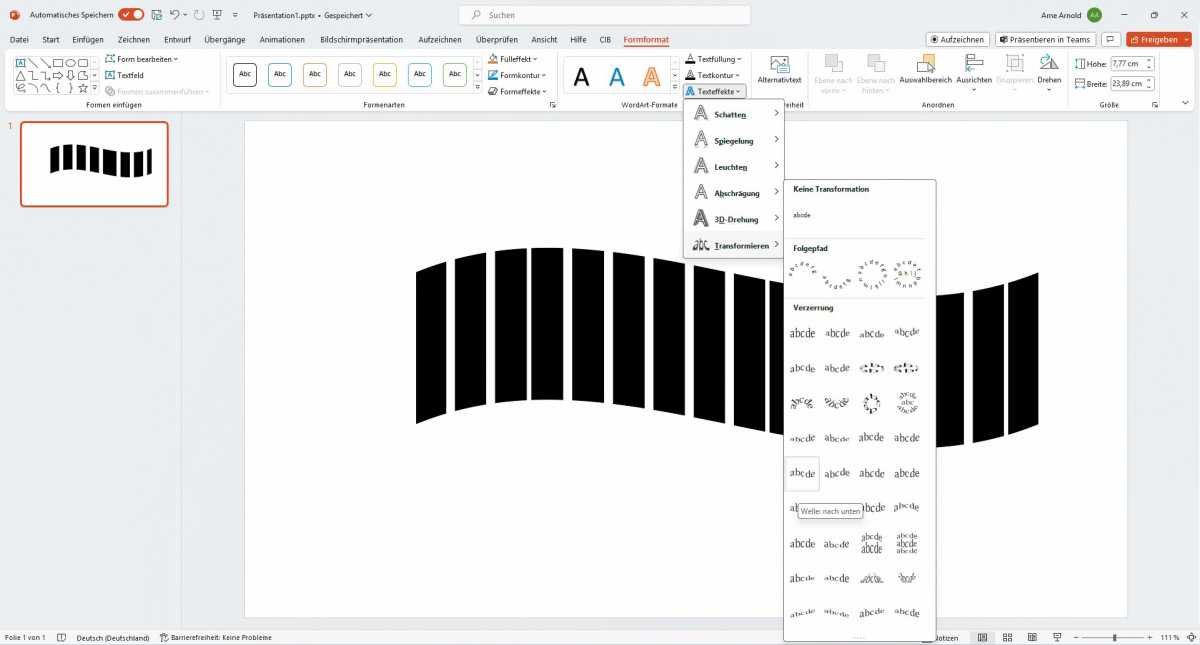Click the Freigeben share button
This screenshot has width=1200, height=645.
(1158, 39)
